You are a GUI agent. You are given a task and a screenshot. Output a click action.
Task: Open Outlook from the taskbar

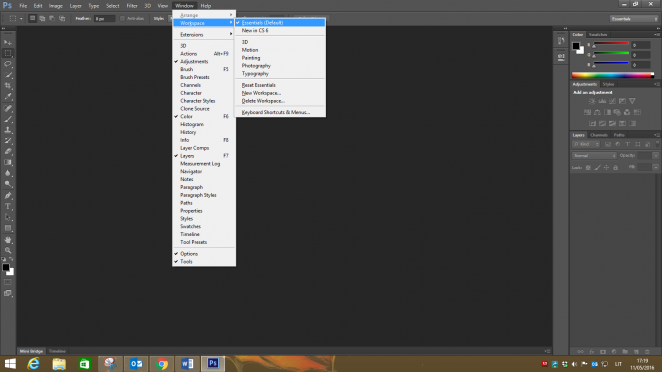[136, 364]
